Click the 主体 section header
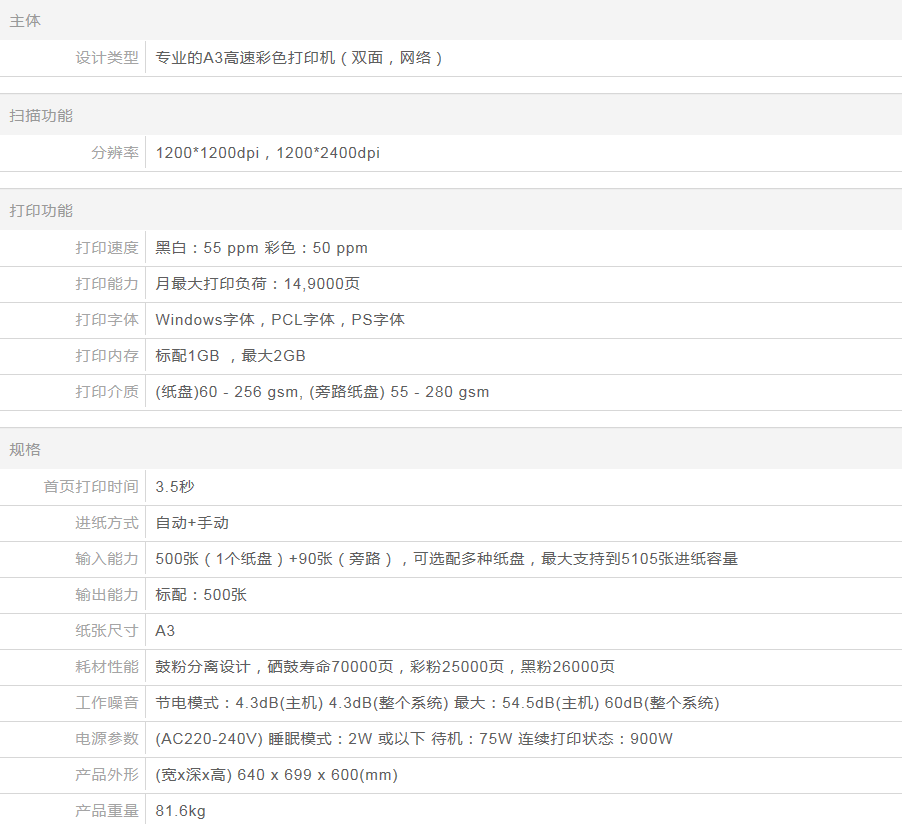This screenshot has height=824, width=902. (25, 21)
